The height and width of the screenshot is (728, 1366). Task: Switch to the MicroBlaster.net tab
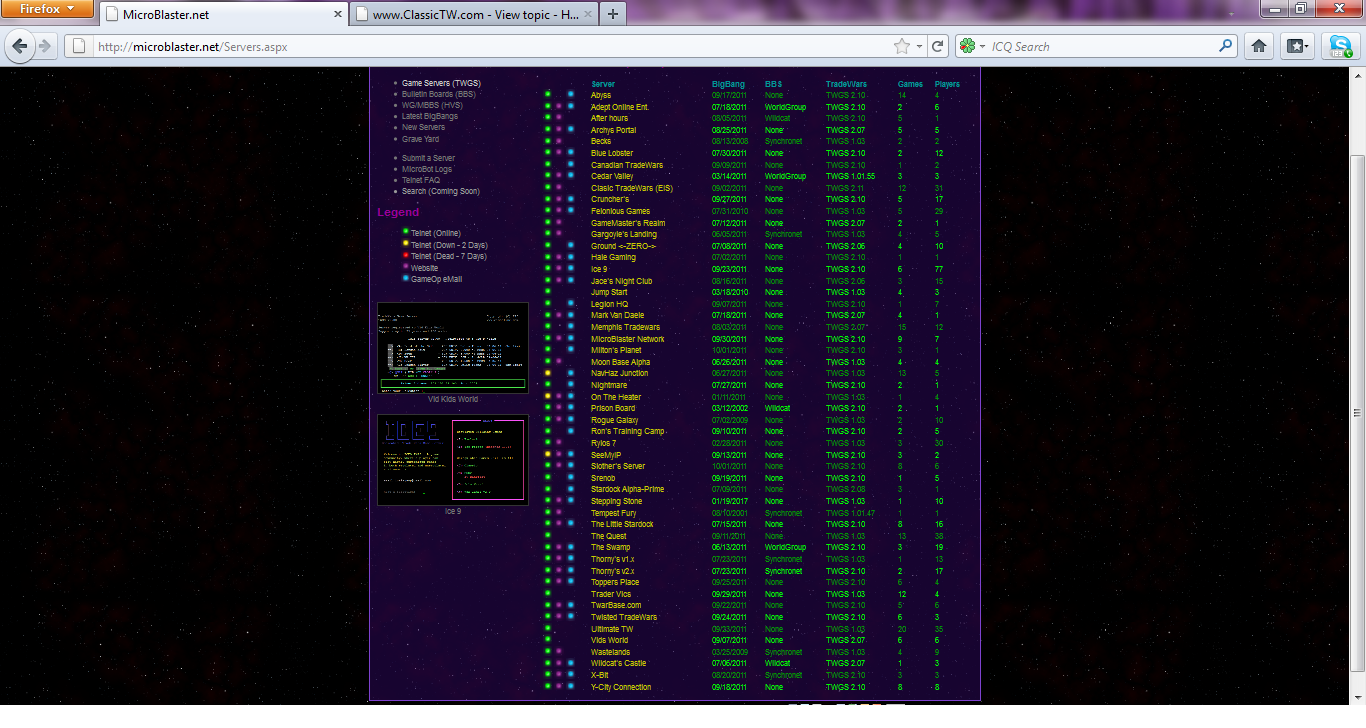point(223,15)
